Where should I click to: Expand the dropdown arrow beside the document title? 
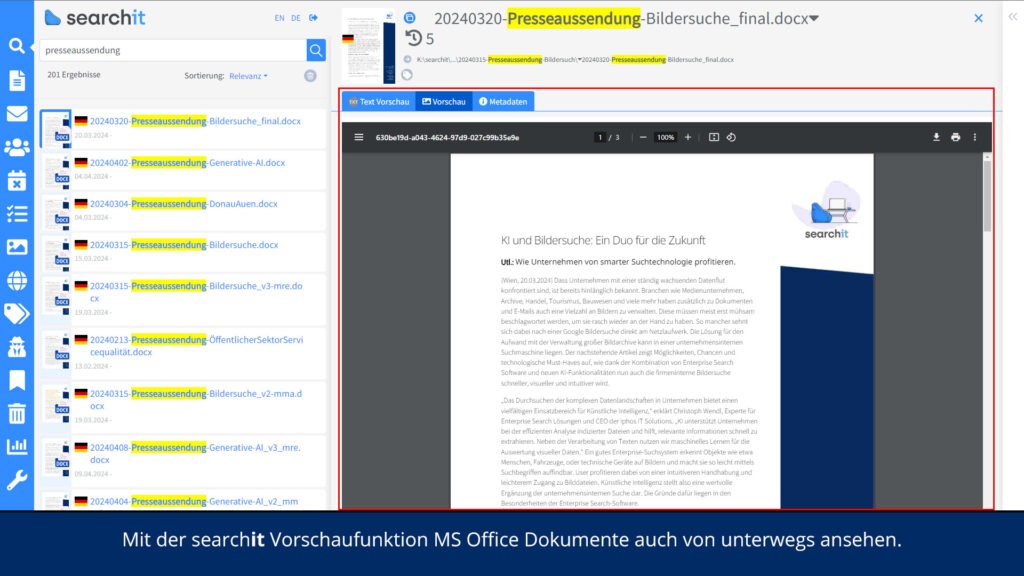[814, 18]
